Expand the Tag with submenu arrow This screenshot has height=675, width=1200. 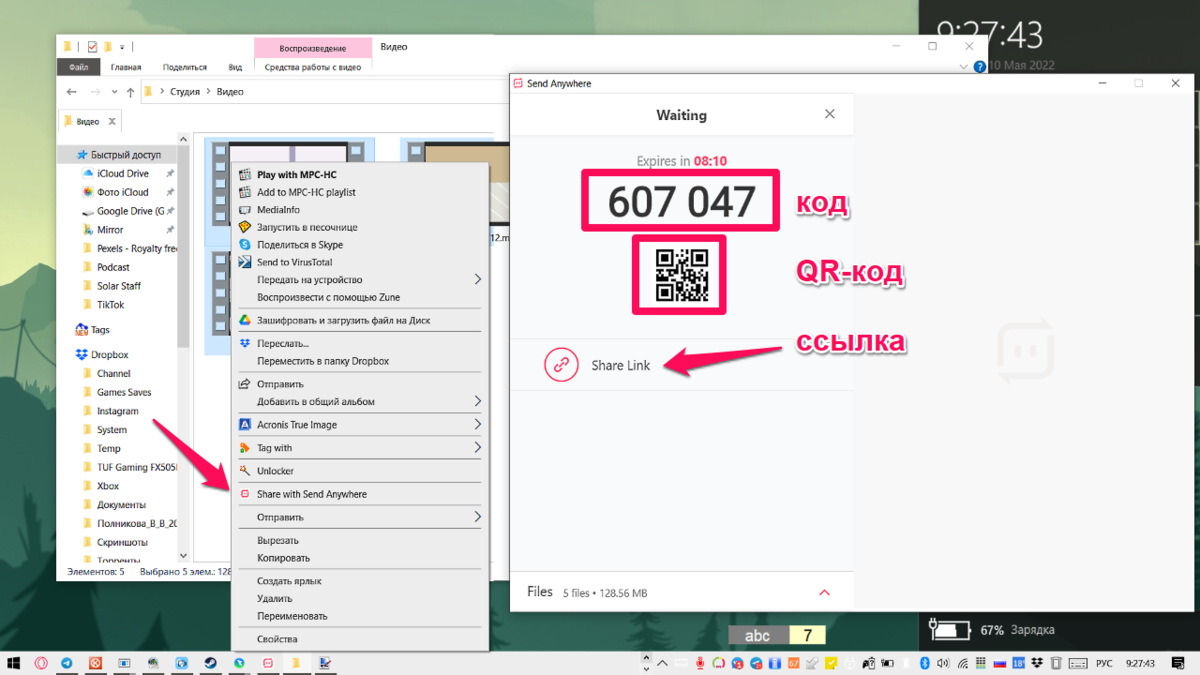pyautogui.click(x=477, y=448)
